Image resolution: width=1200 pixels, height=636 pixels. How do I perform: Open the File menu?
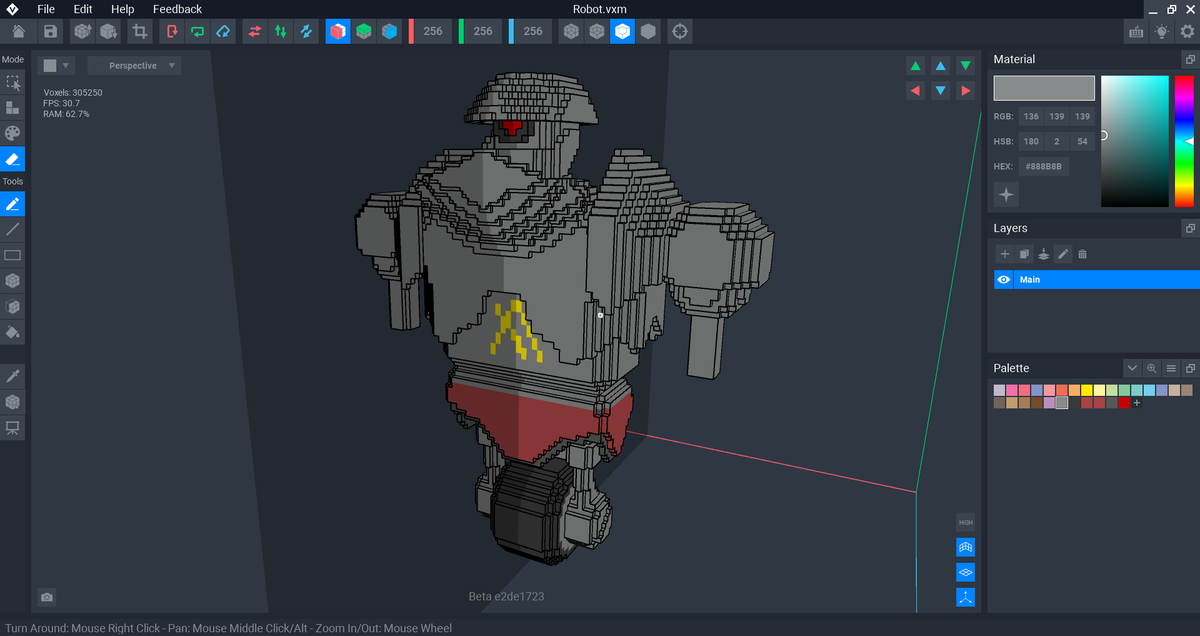pyautogui.click(x=46, y=9)
